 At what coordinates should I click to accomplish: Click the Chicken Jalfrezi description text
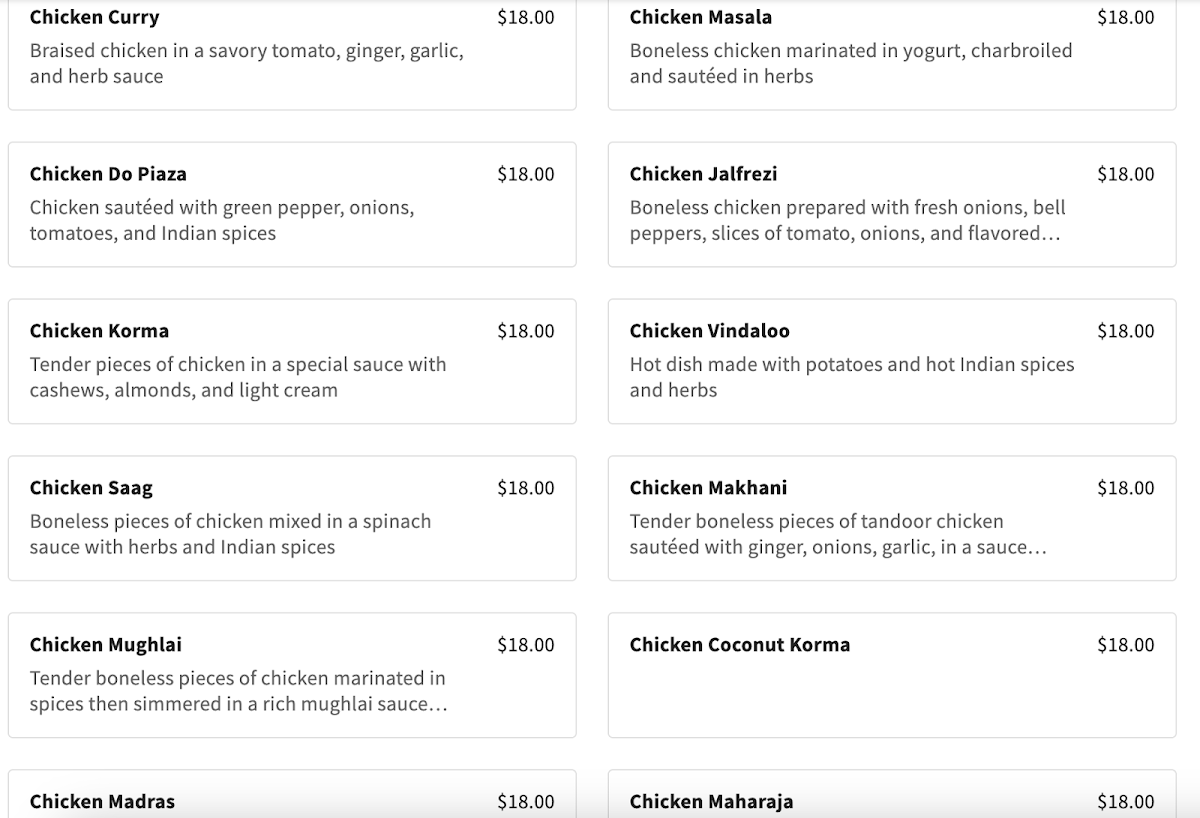(x=847, y=220)
